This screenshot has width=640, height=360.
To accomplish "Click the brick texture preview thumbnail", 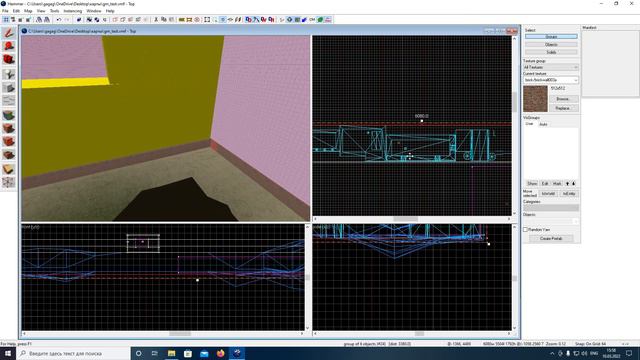I will click(536, 99).
